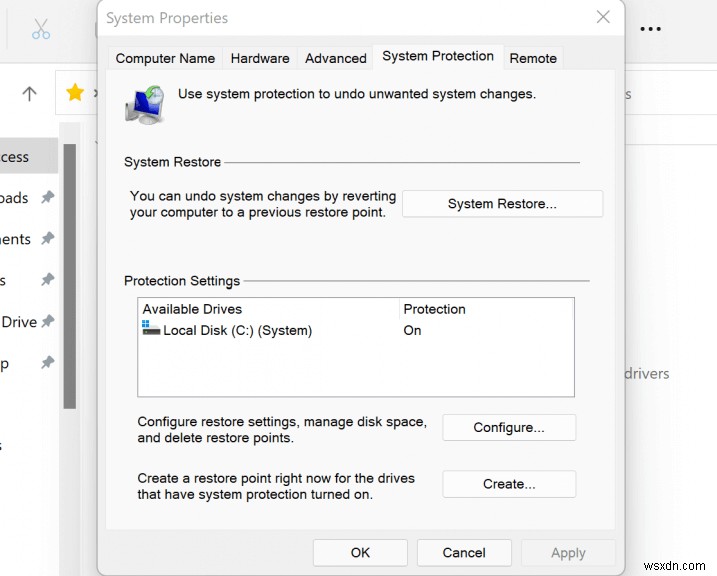
Task: Select the Advanced tab
Action: (x=336, y=59)
